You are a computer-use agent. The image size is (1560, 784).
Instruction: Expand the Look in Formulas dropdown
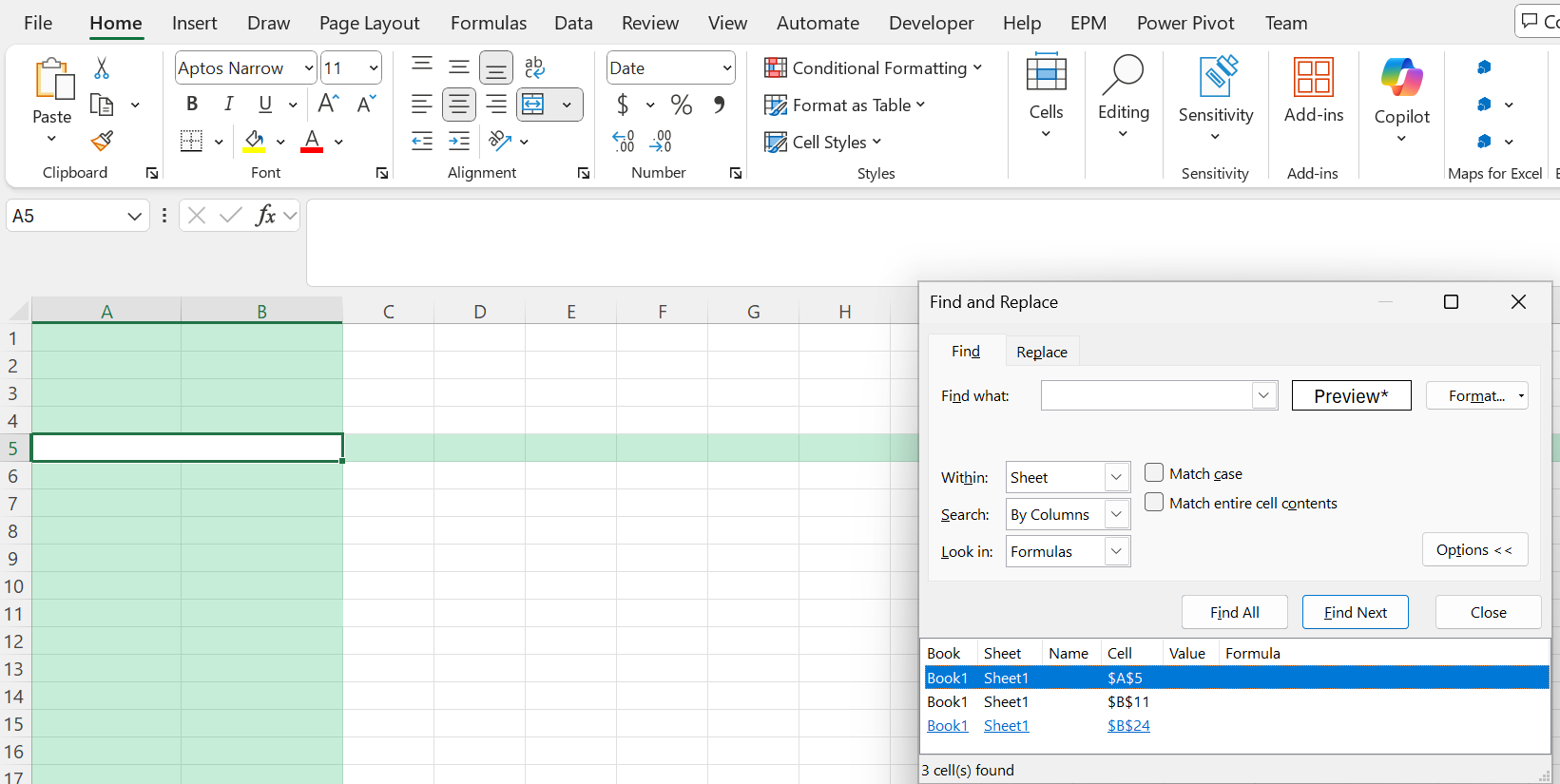click(x=1117, y=551)
